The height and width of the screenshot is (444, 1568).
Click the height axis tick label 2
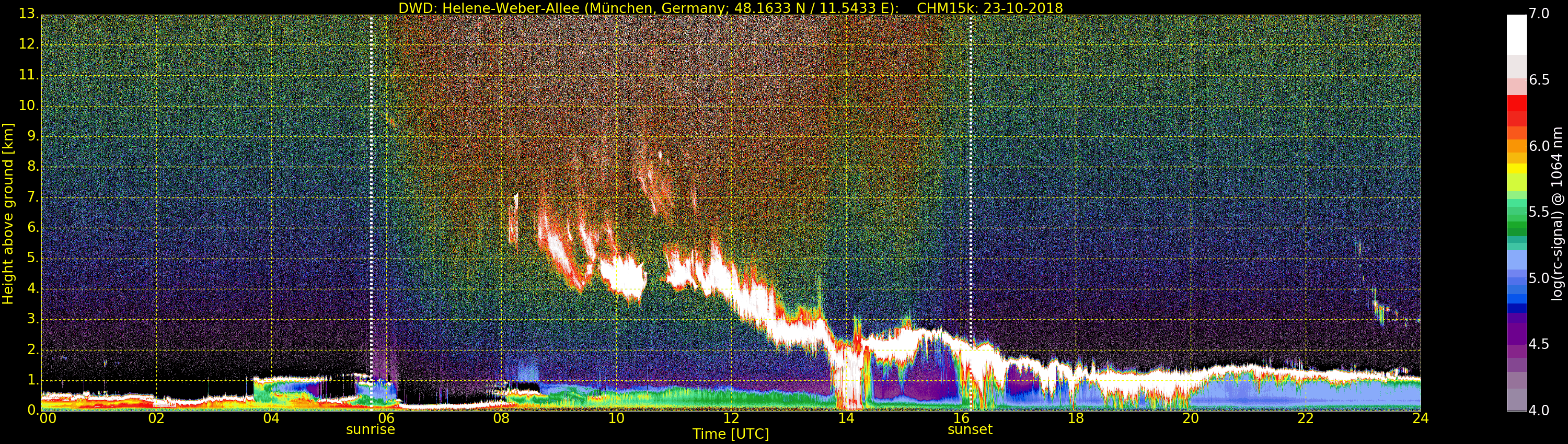tap(33, 349)
